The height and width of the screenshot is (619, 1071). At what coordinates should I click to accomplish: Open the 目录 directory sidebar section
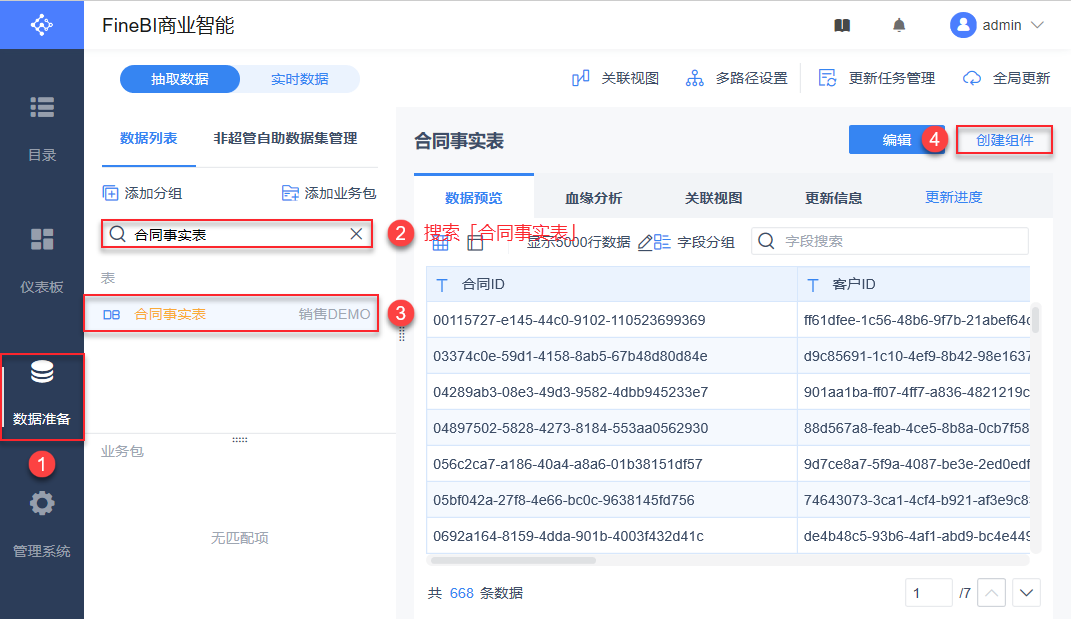pyautogui.click(x=42, y=129)
